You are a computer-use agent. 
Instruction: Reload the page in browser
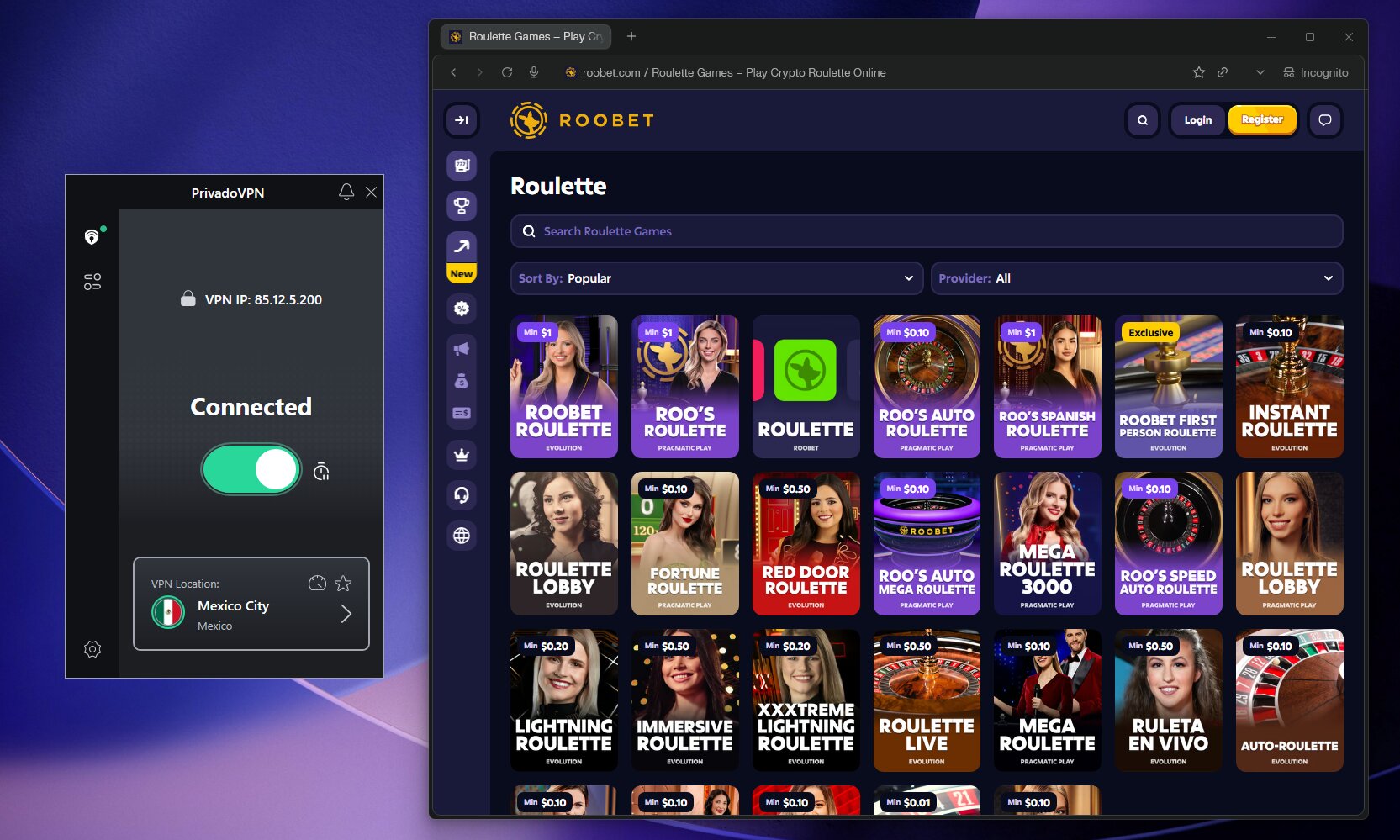[x=507, y=72]
